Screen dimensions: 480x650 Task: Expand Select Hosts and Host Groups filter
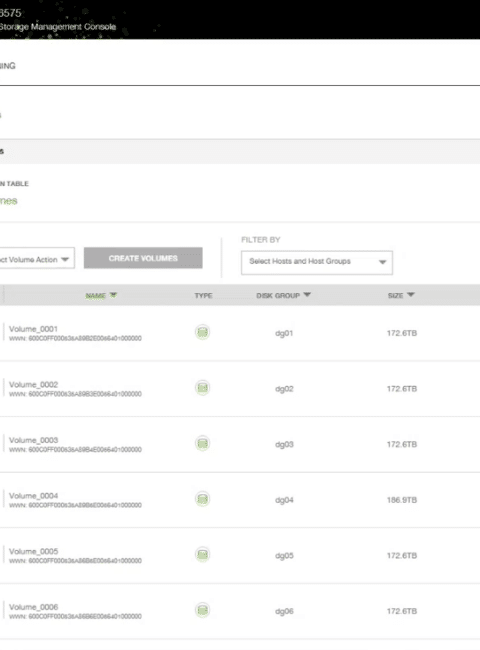coord(317,262)
